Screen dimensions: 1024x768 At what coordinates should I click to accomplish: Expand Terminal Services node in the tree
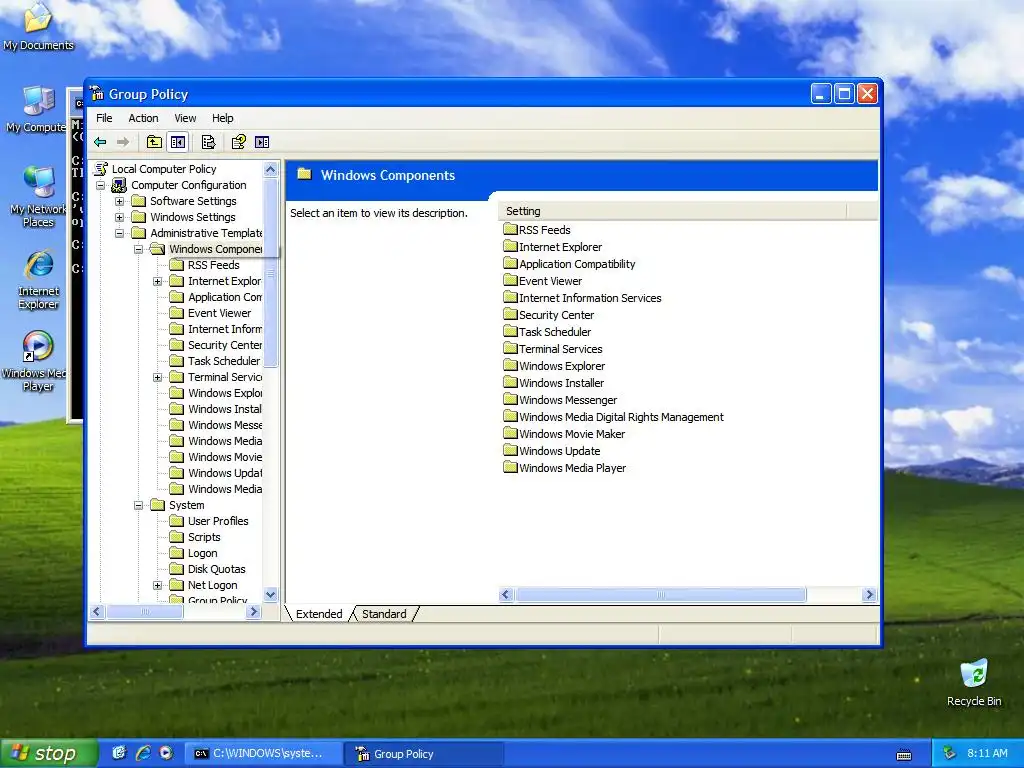click(x=157, y=377)
